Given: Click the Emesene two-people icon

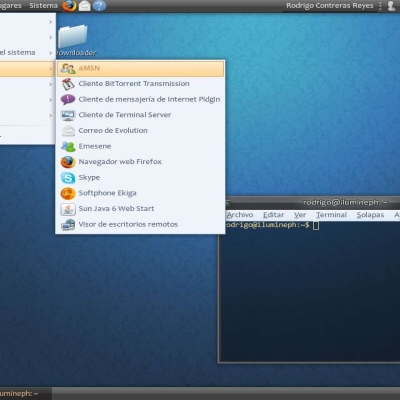Looking at the screenshot, I should tap(68, 146).
